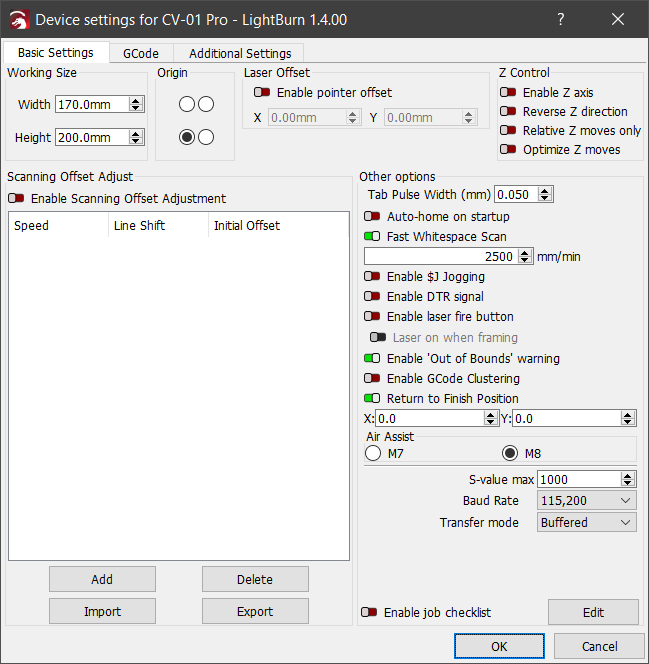This screenshot has width=649, height=664.
Task: Open the Baud Rate dropdown
Action: [x=586, y=500]
